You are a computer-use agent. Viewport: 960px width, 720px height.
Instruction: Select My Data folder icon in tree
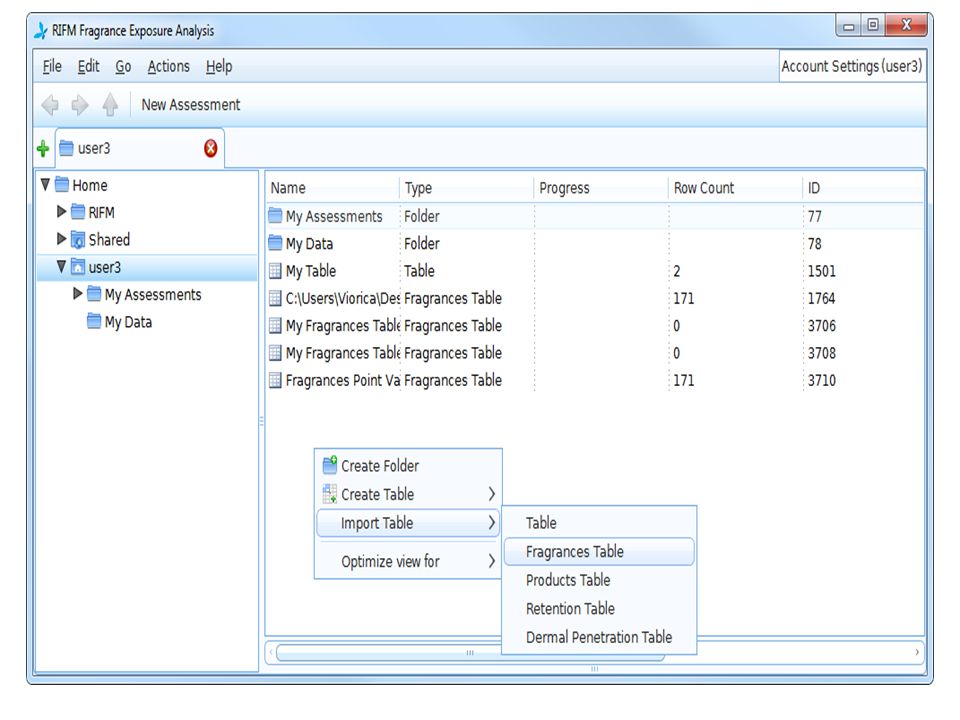click(94, 321)
